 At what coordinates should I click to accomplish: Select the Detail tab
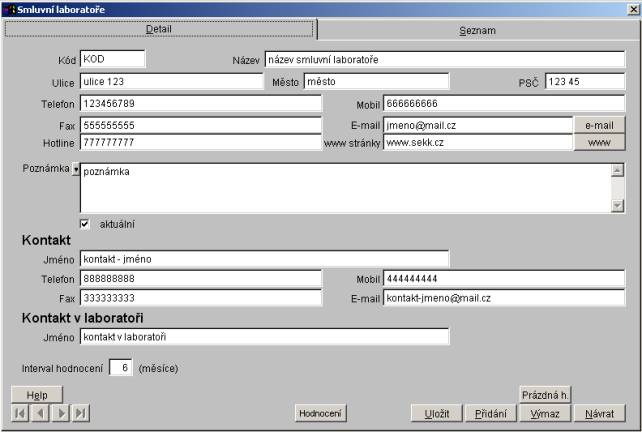[x=159, y=29]
